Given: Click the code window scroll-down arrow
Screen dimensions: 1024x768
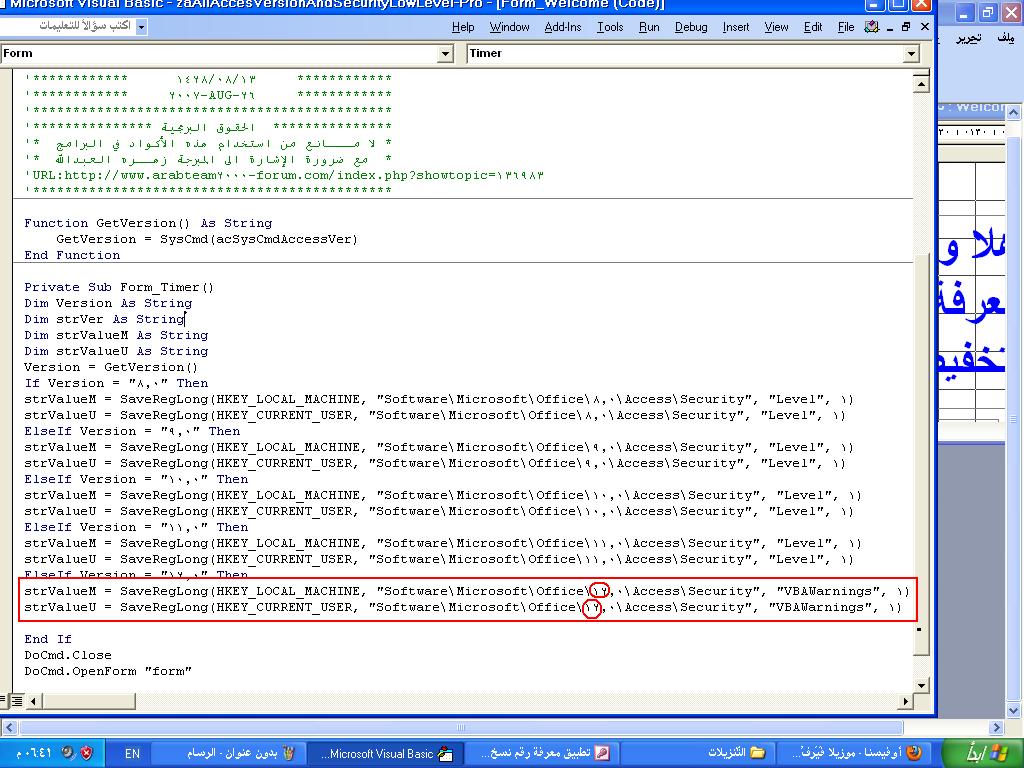Looking at the screenshot, I should point(921,686).
